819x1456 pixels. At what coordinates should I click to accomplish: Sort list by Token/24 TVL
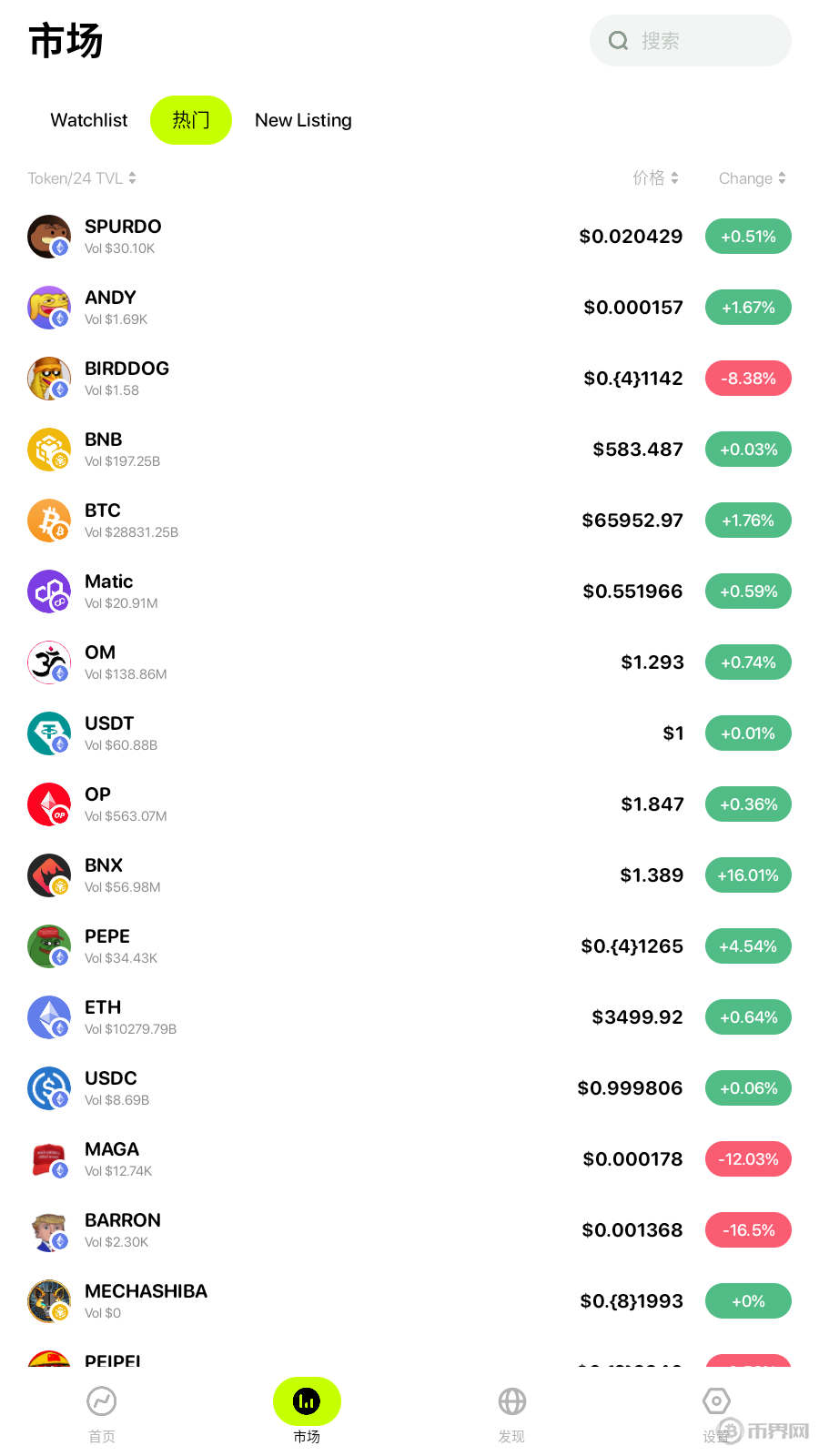[x=82, y=178]
